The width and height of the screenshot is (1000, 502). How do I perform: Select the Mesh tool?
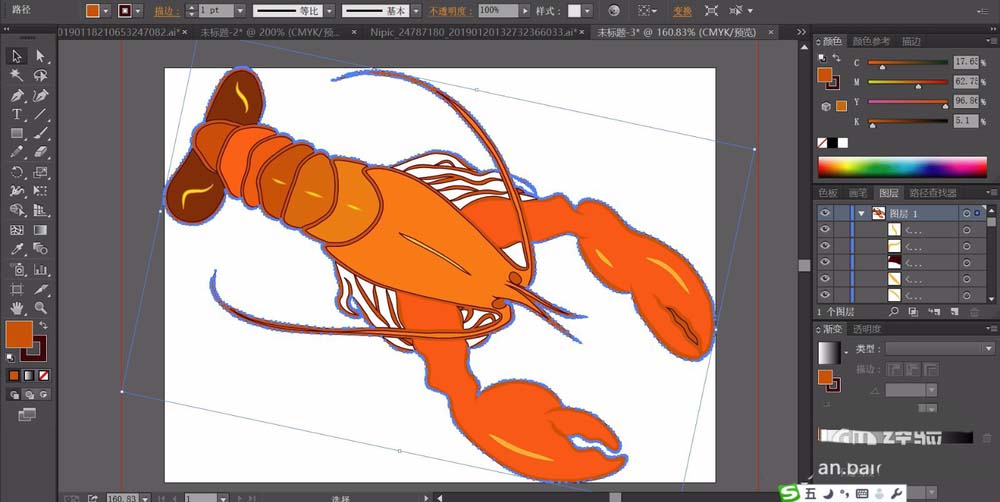click(x=17, y=230)
